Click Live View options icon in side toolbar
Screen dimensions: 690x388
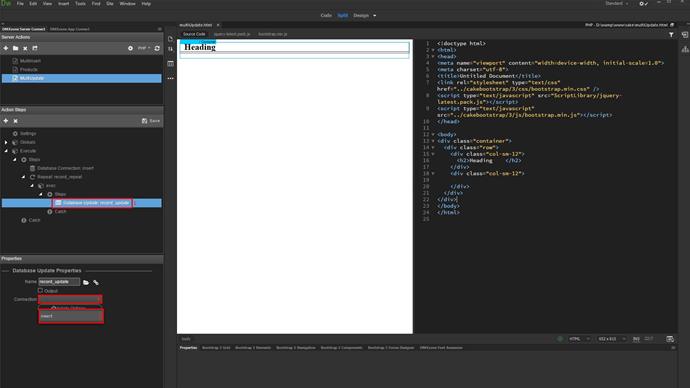(170, 64)
